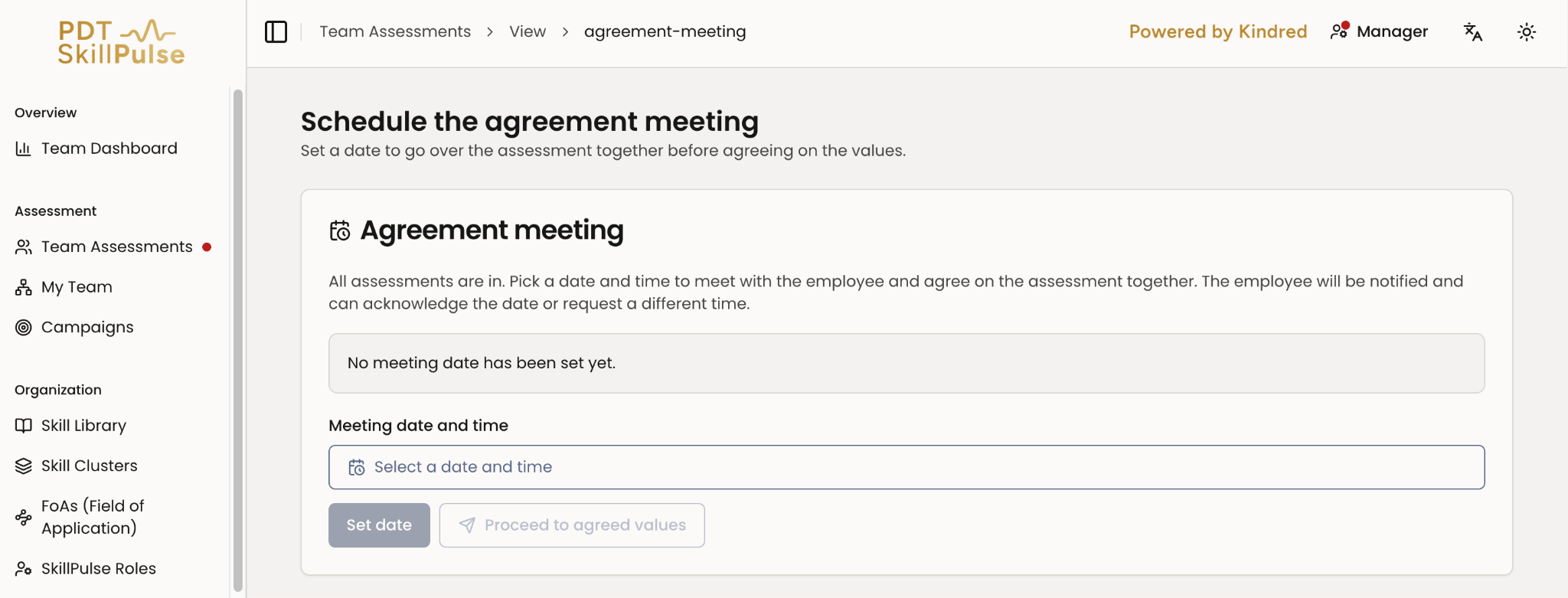Toggle light/dark theme sun icon
The height and width of the screenshot is (598, 1568).
coord(1527,32)
